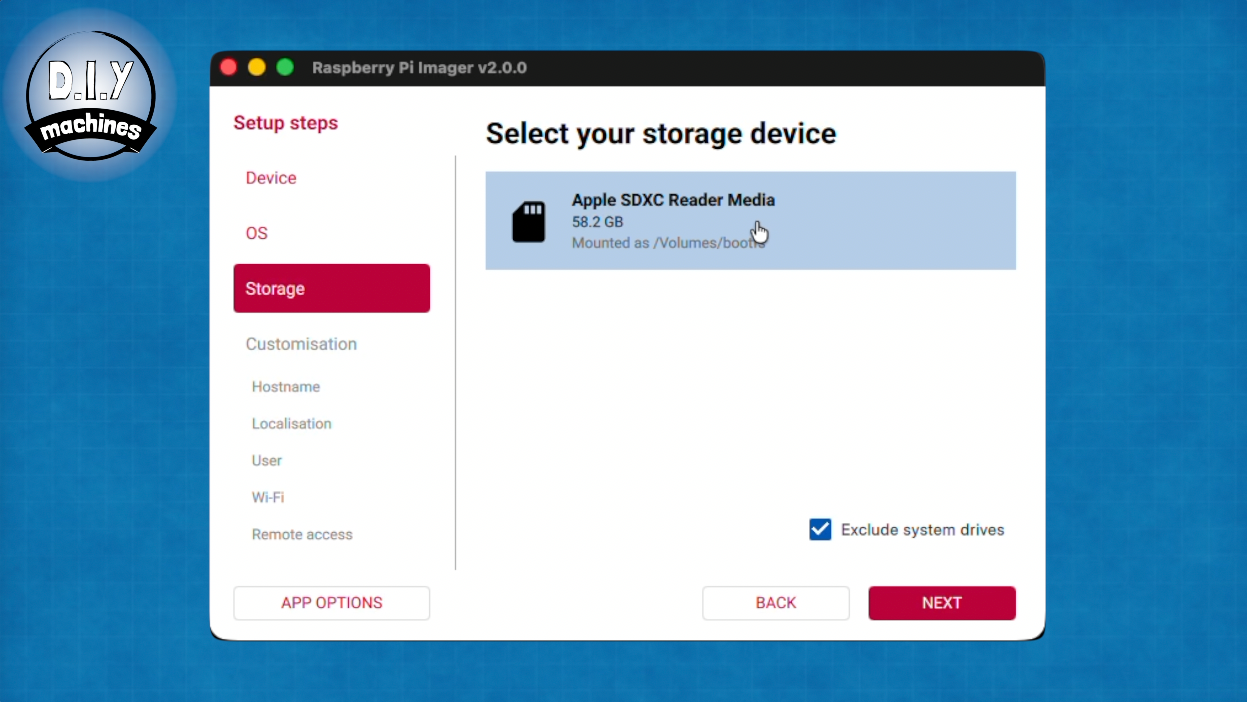Close the Raspberry Pi Imager window
Viewport: 1247px width, 702px height.
229,68
